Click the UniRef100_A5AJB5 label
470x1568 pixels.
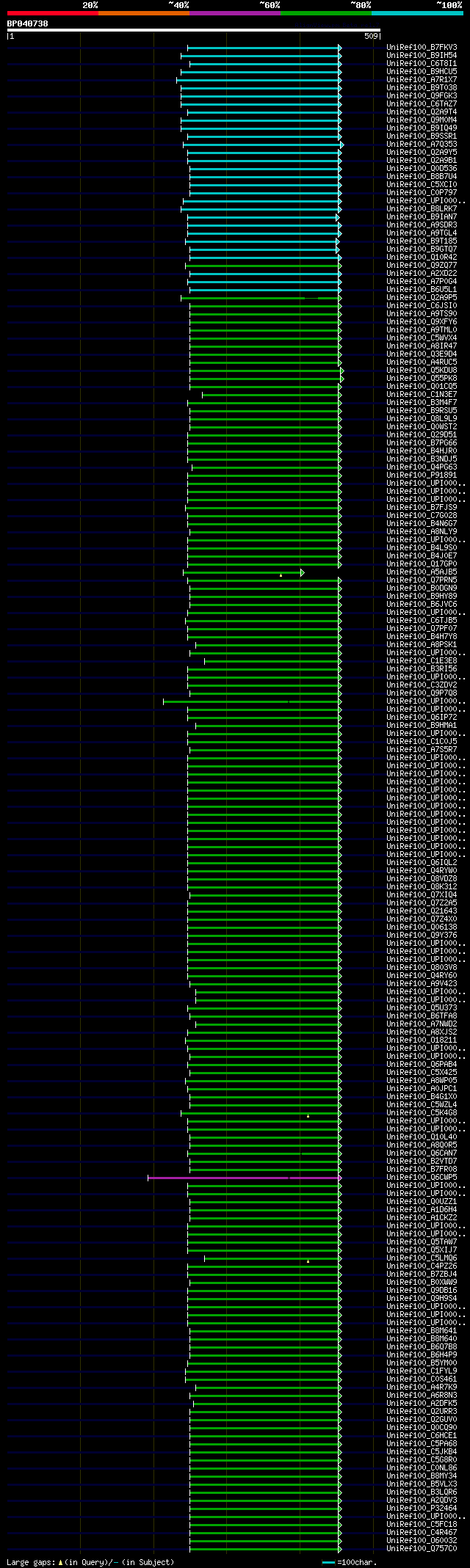[x=422, y=572]
